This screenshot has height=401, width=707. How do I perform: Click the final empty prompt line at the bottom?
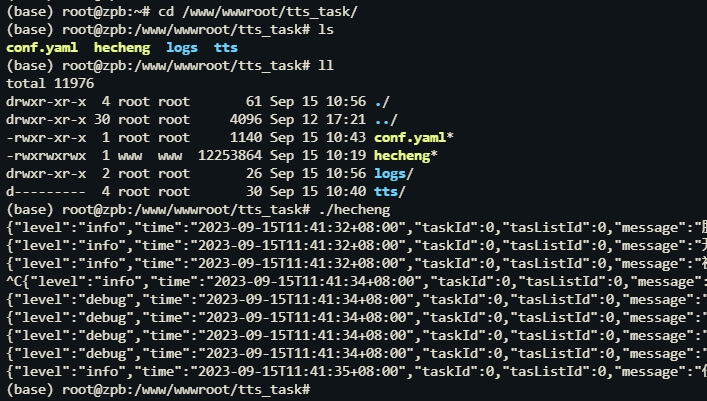pos(158,390)
